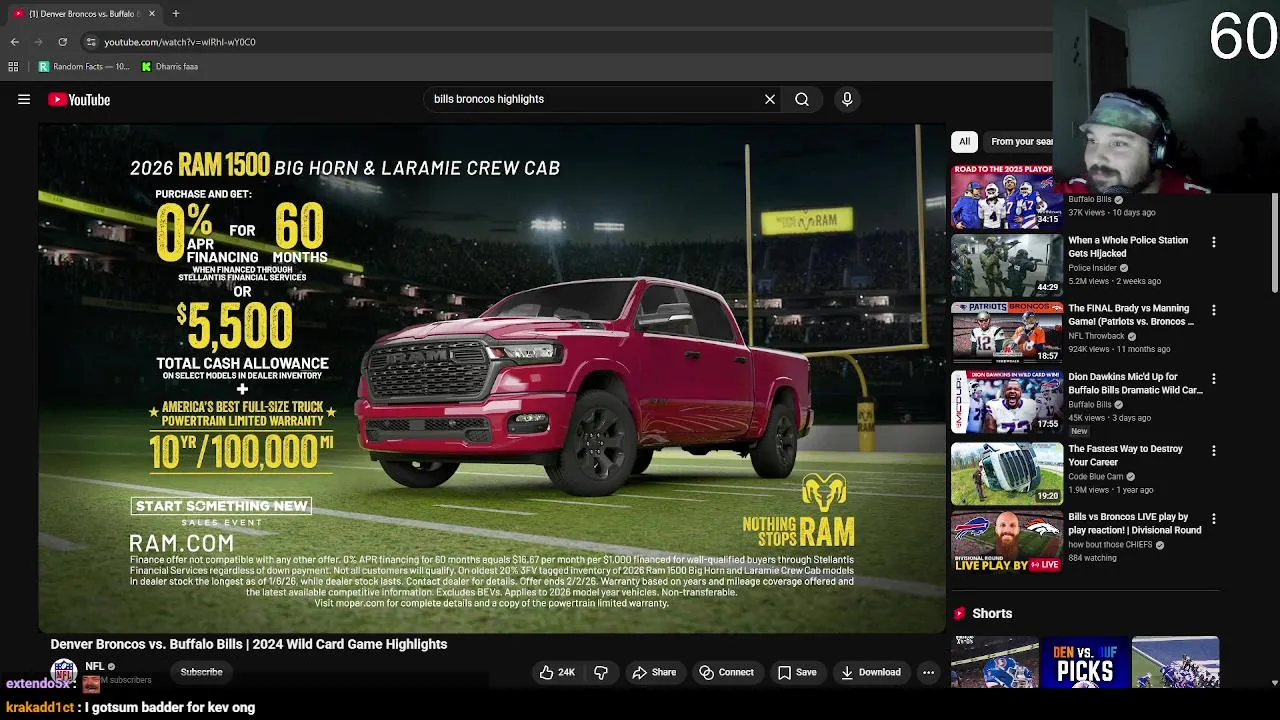Open police station video thumbnail 44:29

(x=1007, y=264)
